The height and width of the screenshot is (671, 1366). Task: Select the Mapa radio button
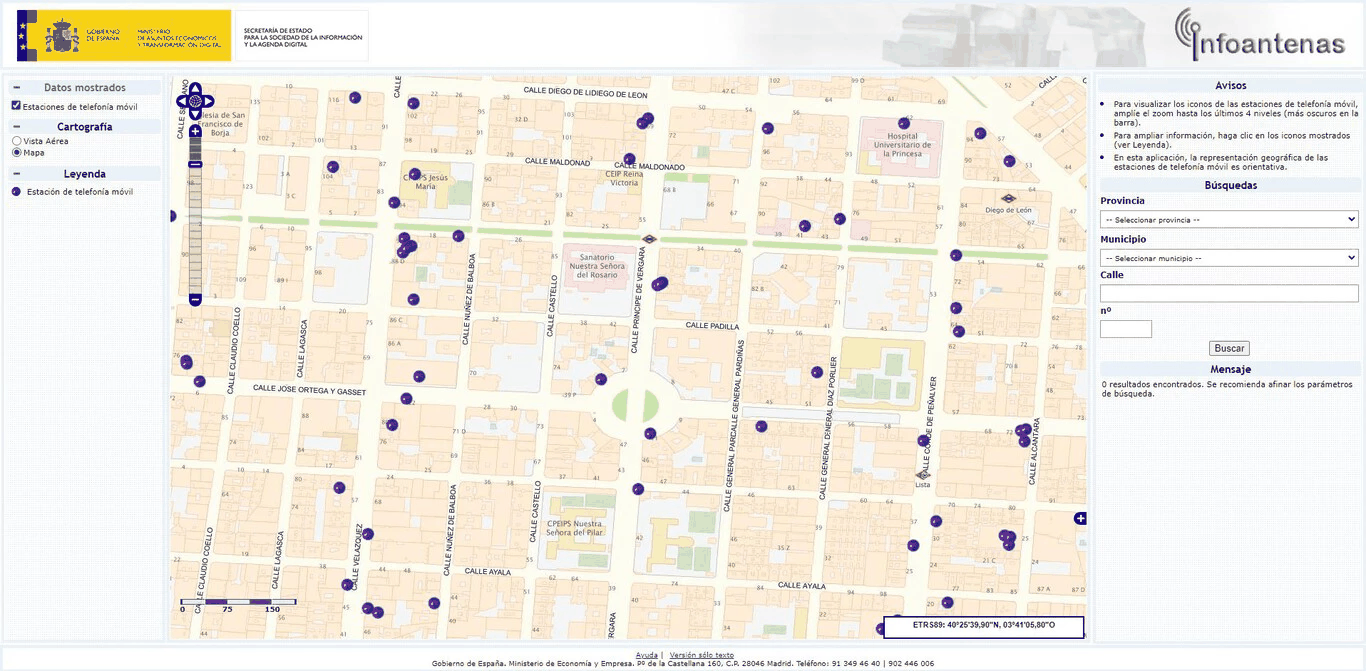pos(16,153)
